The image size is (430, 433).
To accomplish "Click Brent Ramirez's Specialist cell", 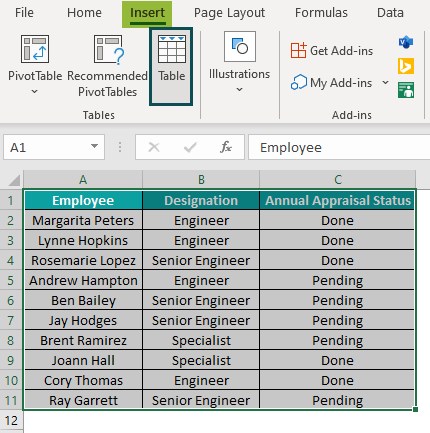I will [x=201, y=340].
